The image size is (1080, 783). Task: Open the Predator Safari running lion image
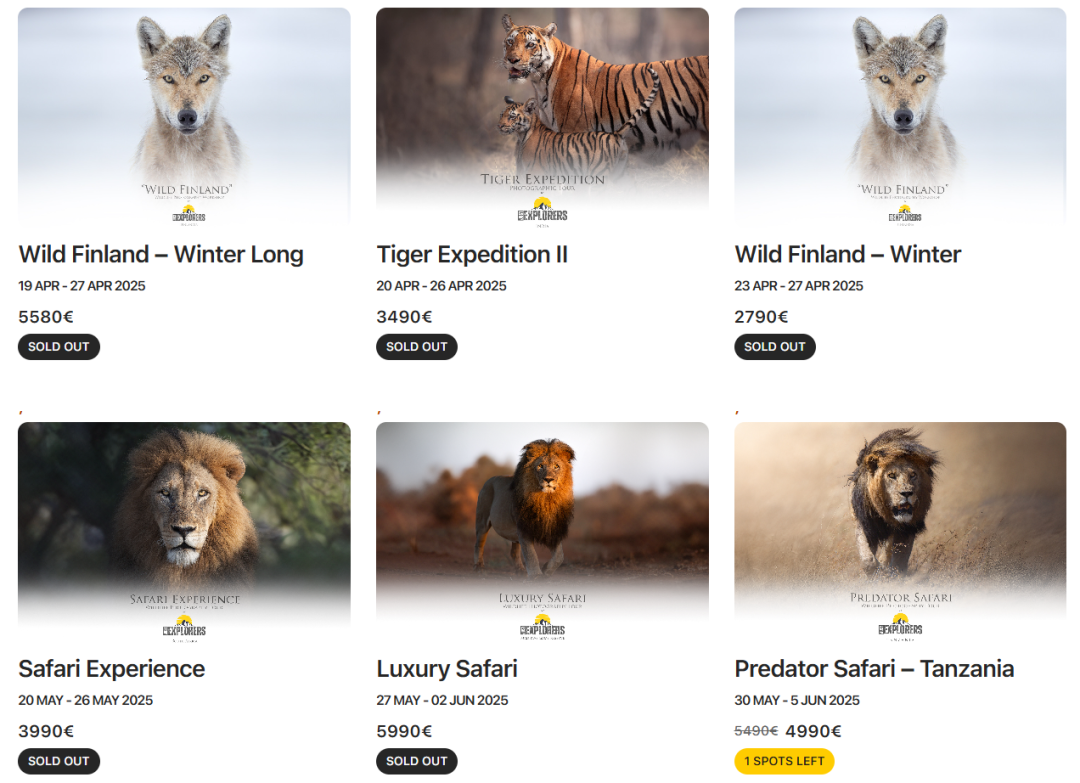(x=900, y=532)
